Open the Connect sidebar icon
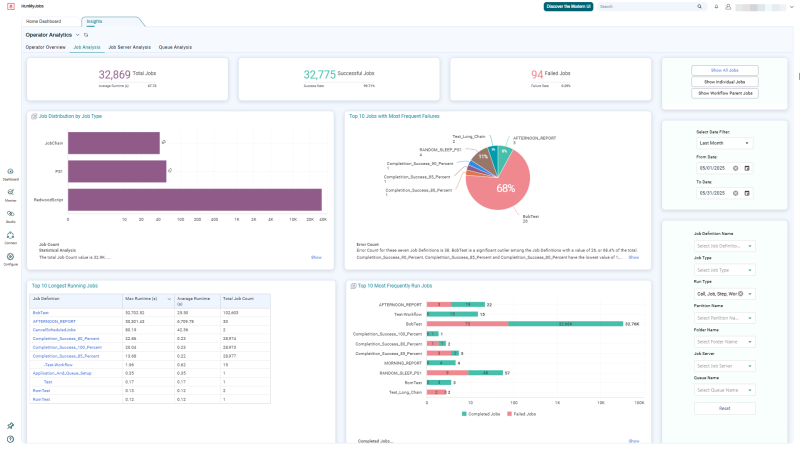 [x=10, y=236]
